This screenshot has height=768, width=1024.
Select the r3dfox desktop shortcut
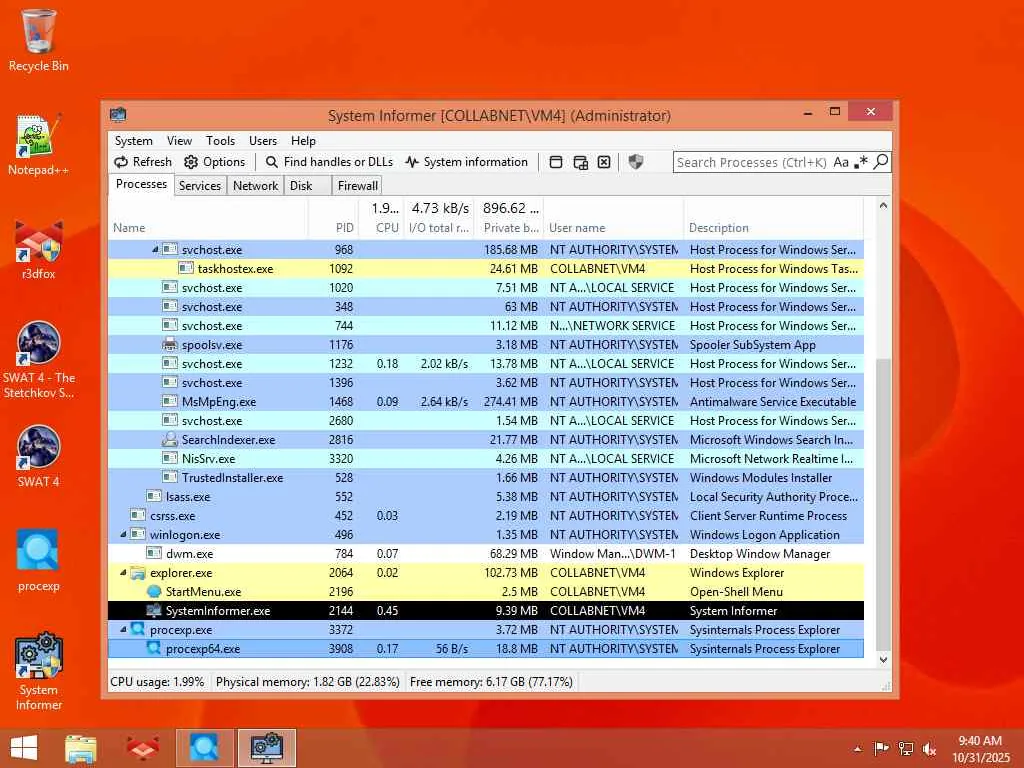pos(39,249)
